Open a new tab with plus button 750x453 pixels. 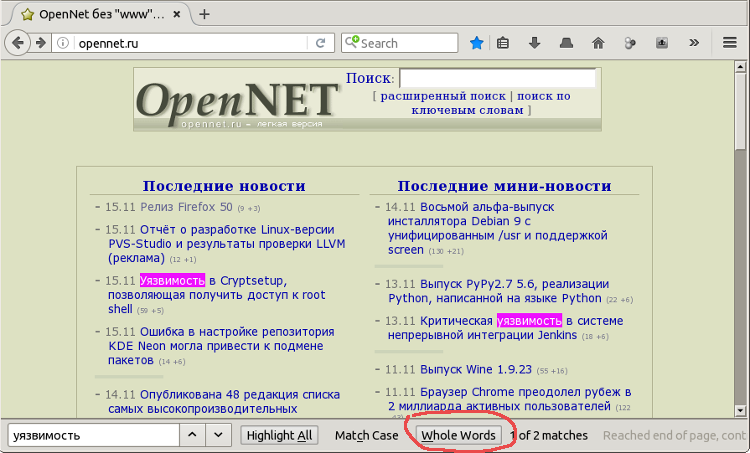tap(205, 14)
